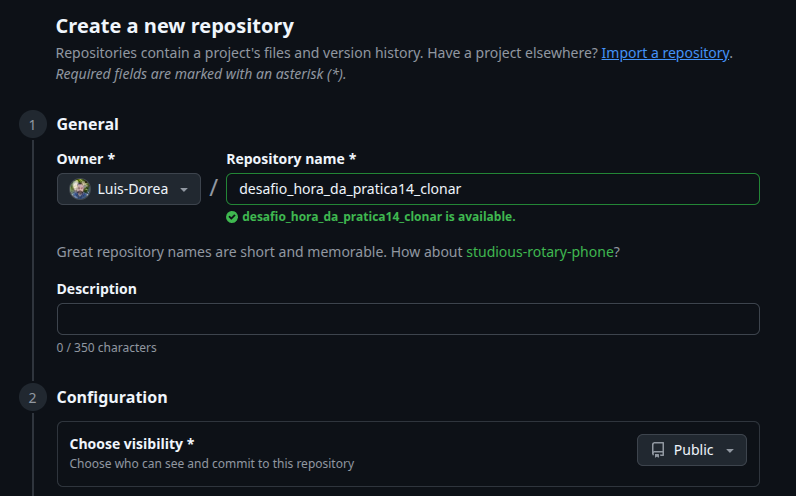This screenshot has height=496, width=796.
Task: Click the Create a new repository heading
Action: (175, 26)
